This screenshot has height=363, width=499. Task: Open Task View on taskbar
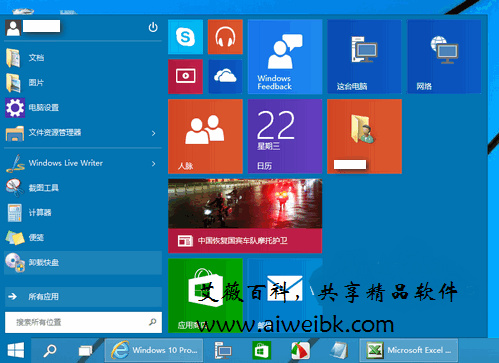click(86, 350)
